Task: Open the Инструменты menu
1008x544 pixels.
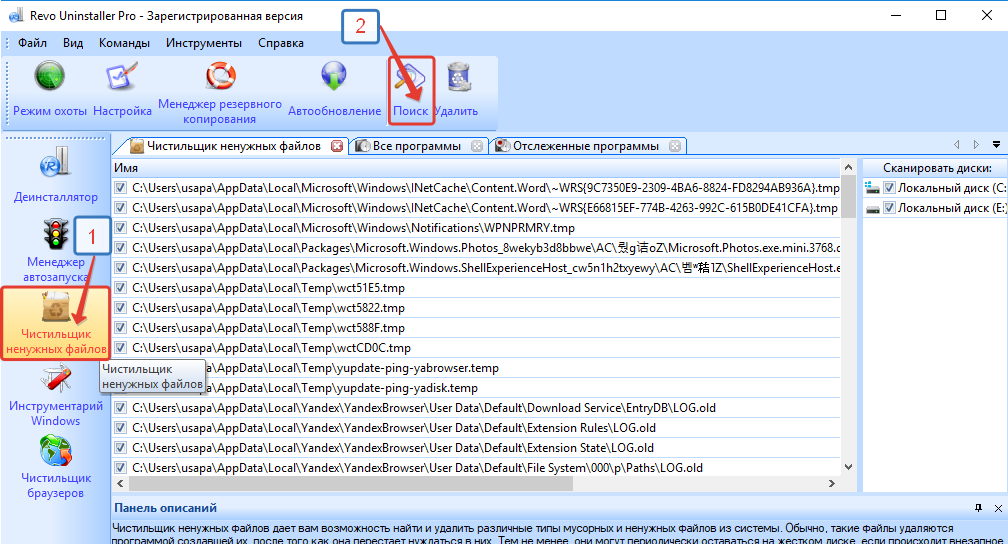Action: (204, 43)
